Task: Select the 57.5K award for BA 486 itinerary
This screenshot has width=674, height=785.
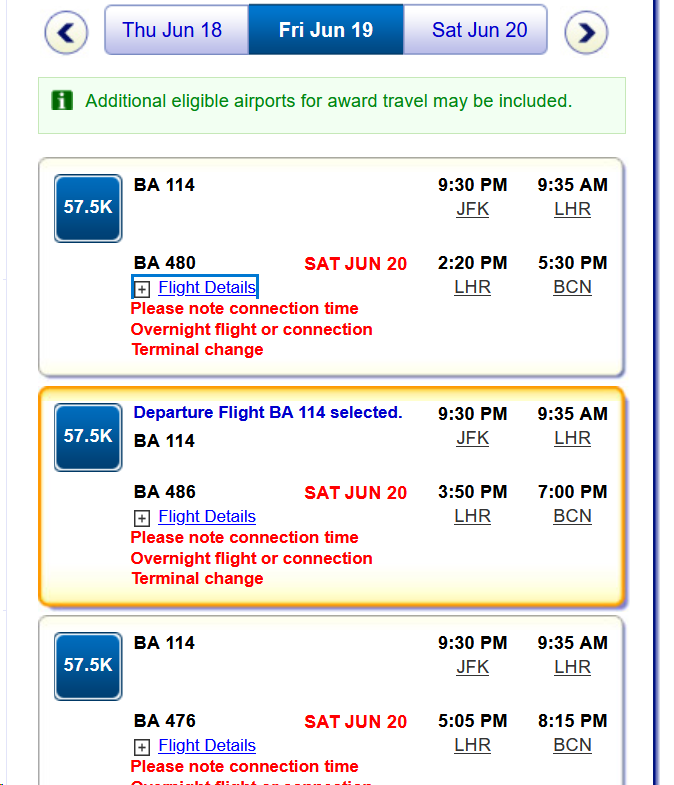Action: click(x=88, y=437)
